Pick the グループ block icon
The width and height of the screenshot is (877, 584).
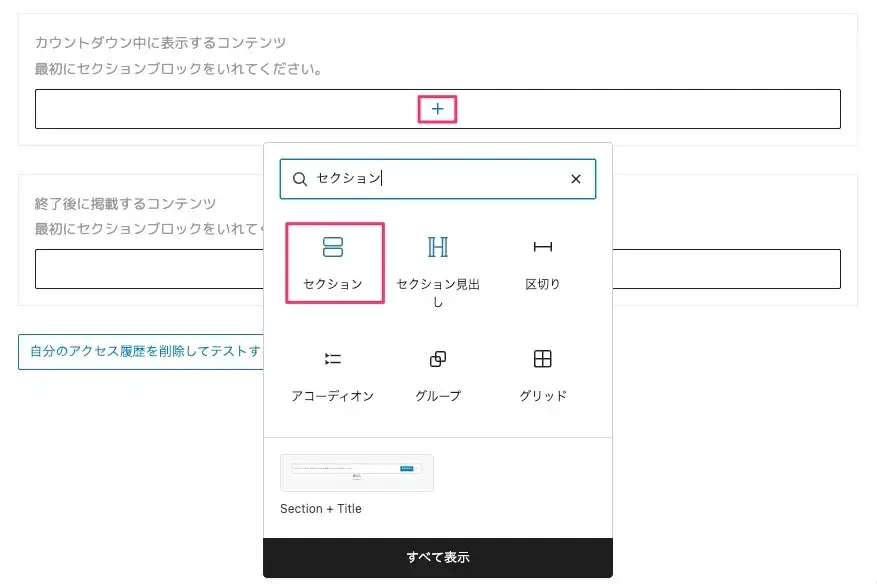pos(438,359)
